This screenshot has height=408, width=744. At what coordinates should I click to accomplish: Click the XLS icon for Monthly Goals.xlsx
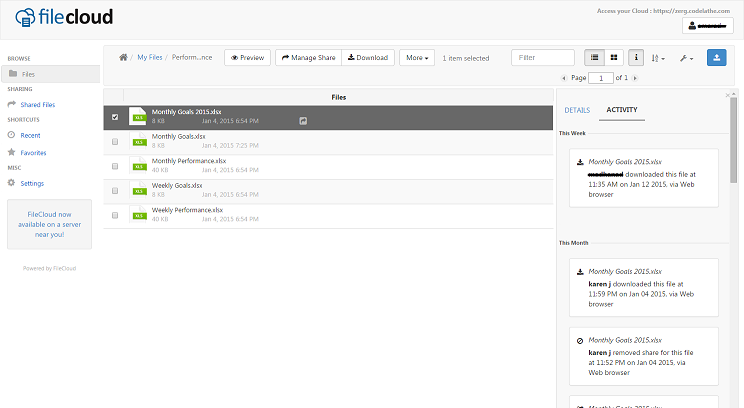click(x=138, y=141)
